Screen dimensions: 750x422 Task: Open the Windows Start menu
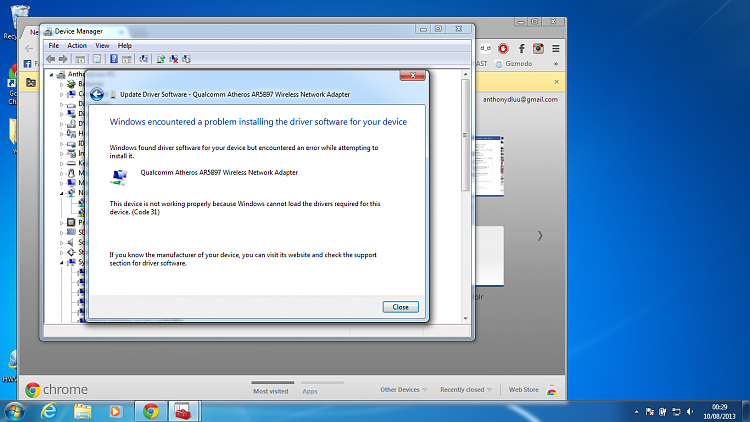(x=14, y=411)
